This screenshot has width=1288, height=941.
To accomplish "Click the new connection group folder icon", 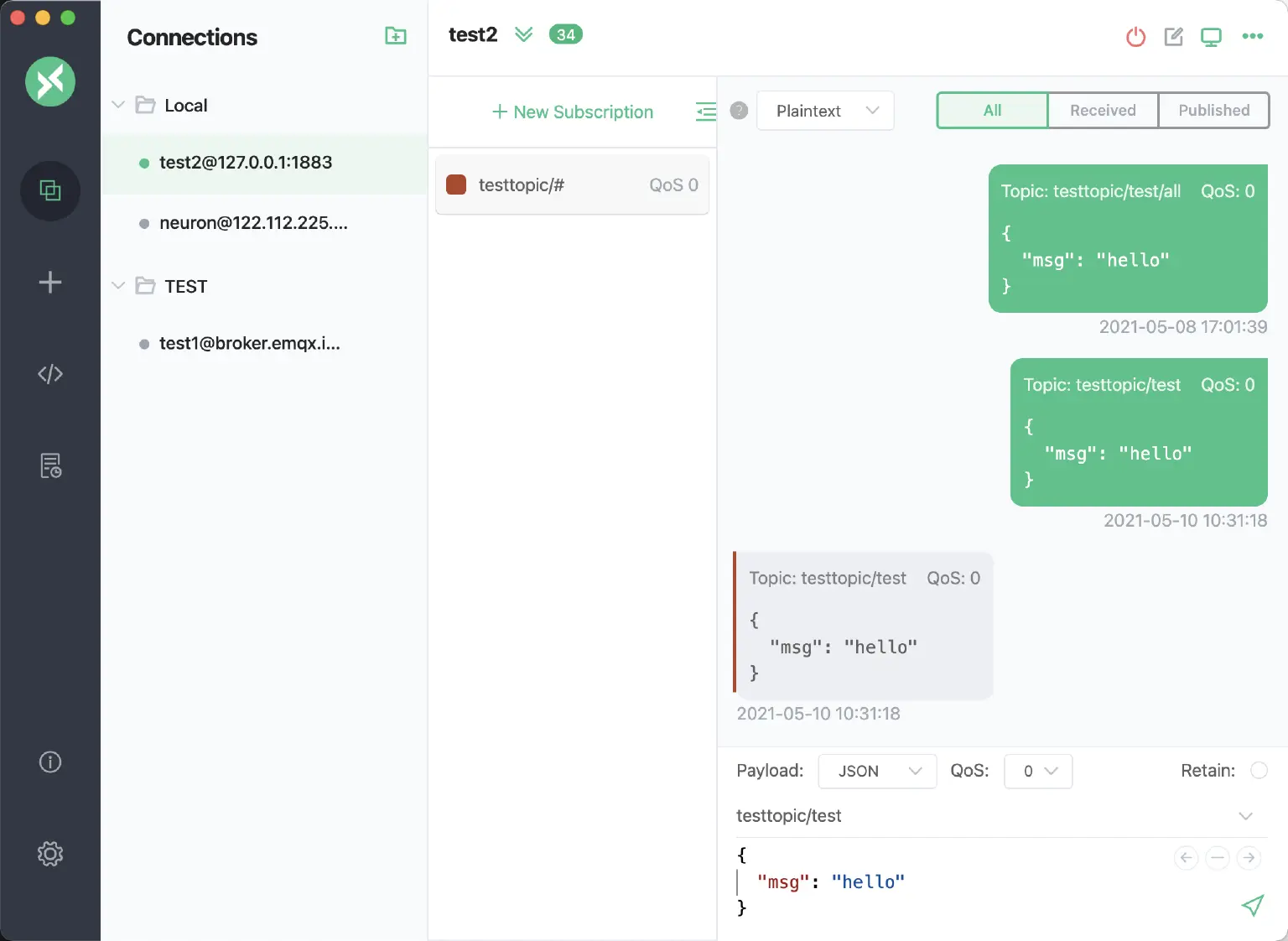I will (395, 36).
